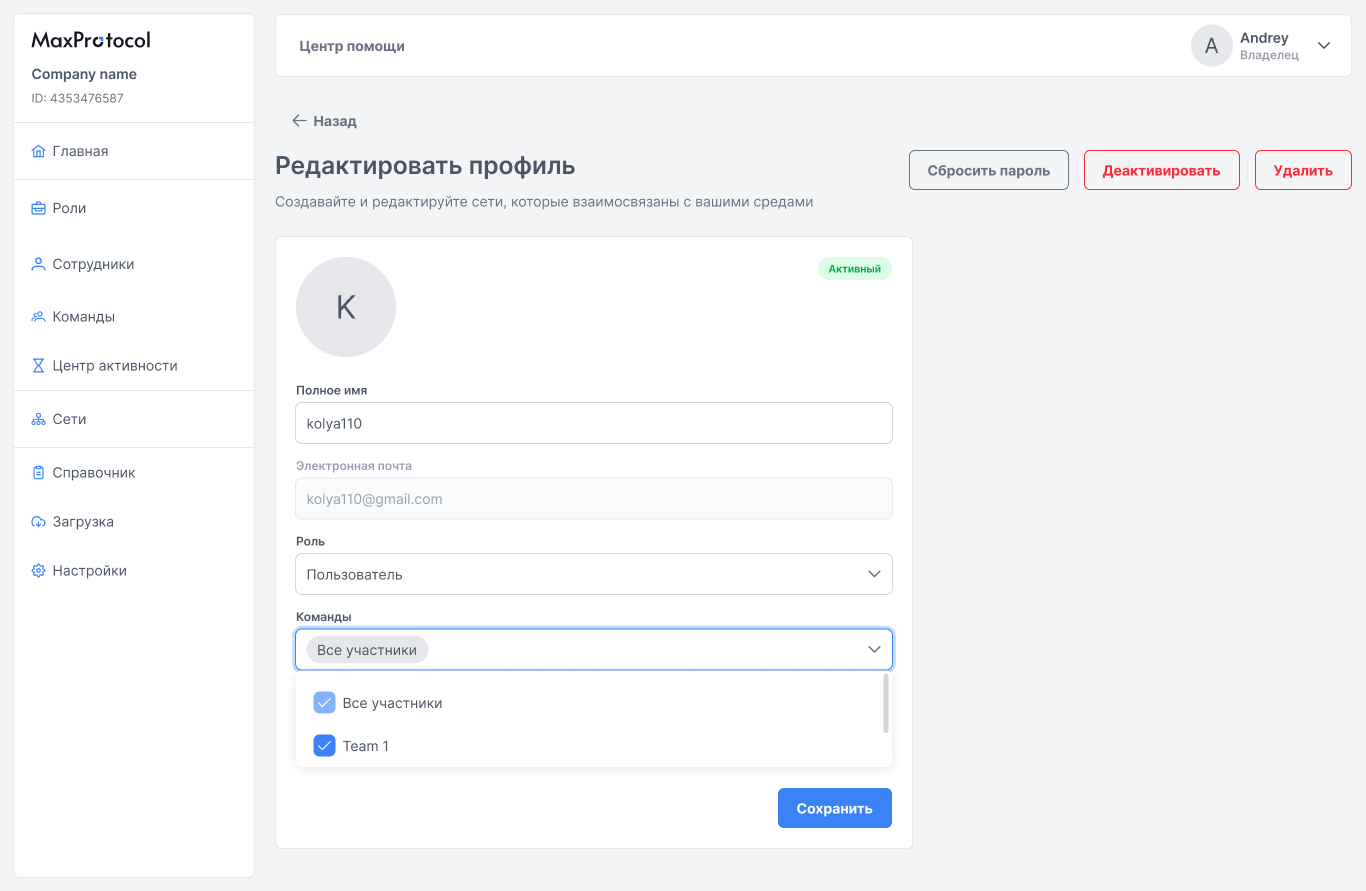Viewport: 1366px width, 891px height.
Task: Save changes with the Сохранить button
Action: tap(835, 808)
